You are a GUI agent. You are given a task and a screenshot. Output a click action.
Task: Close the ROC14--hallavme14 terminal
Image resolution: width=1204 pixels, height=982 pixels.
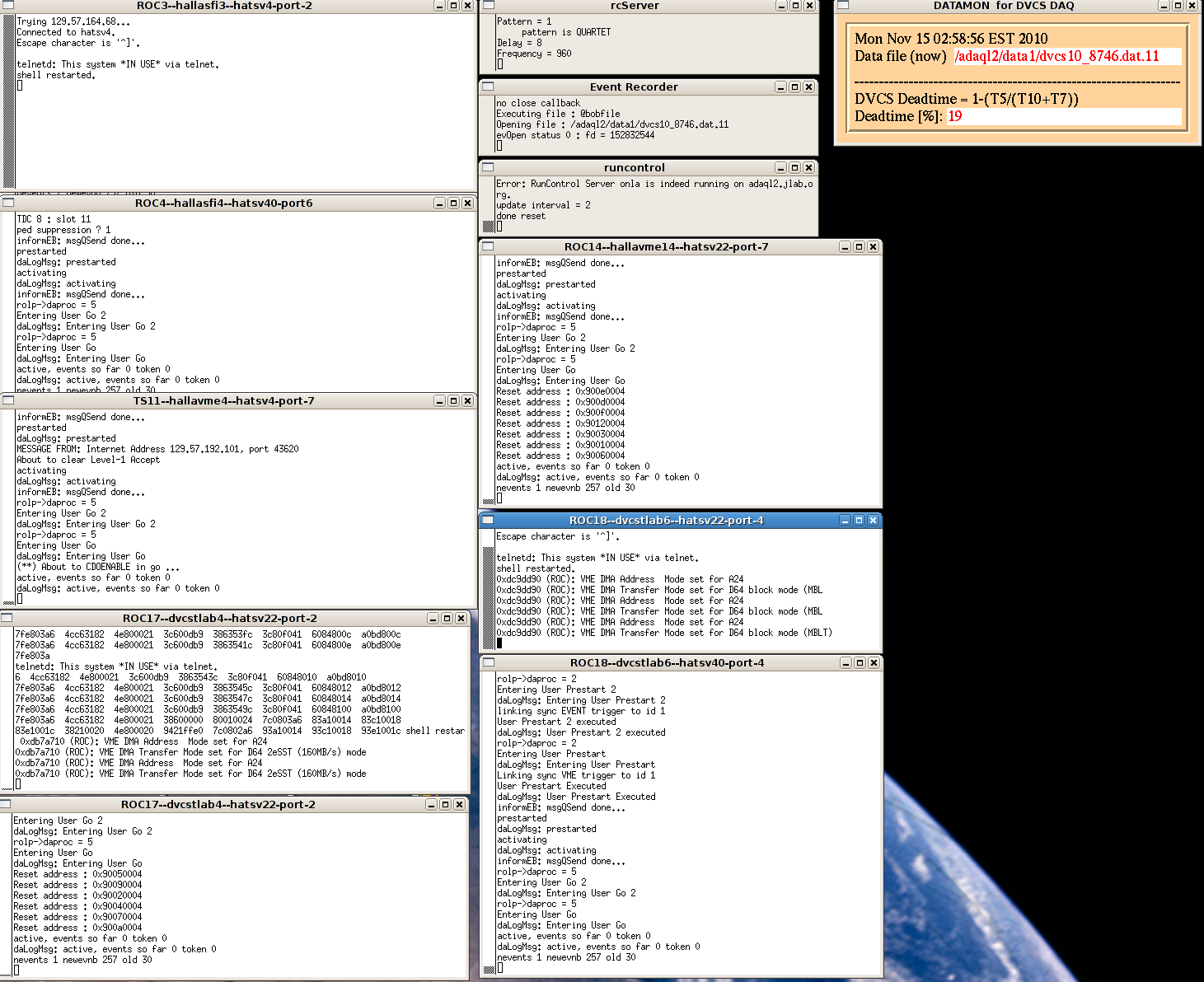[873, 246]
